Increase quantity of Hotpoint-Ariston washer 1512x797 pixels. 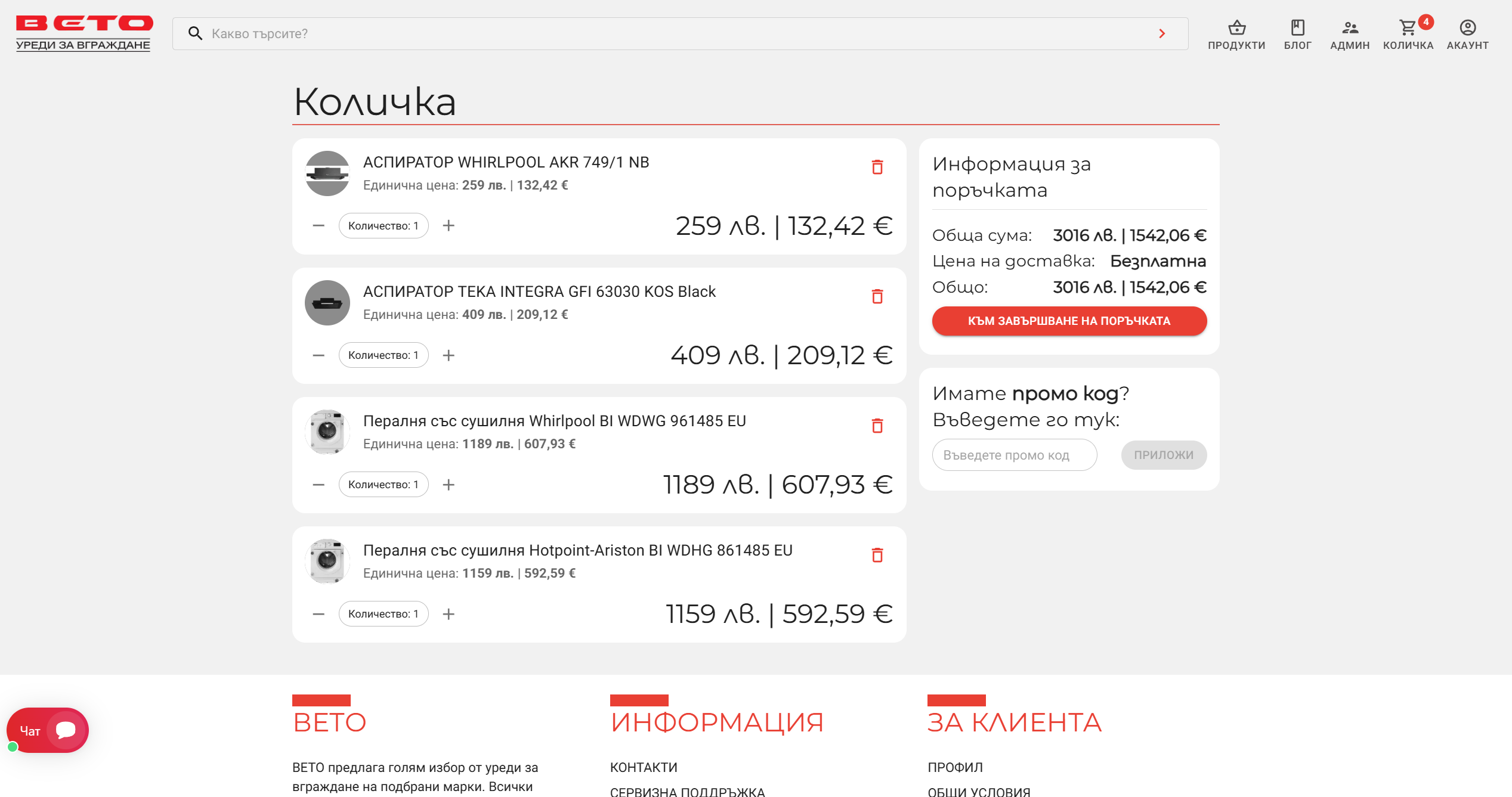(x=449, y=614)
